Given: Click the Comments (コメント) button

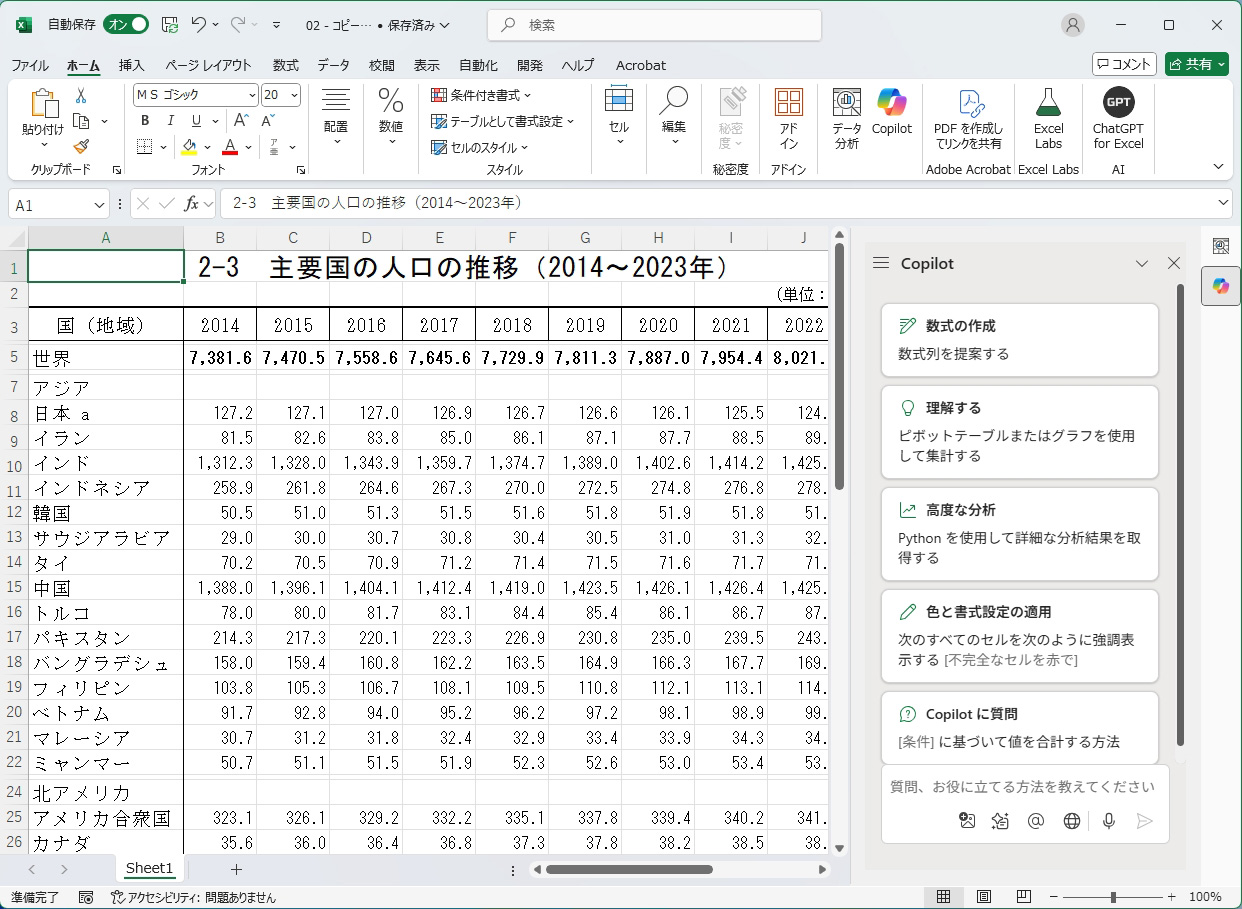Looking at the screenshot, I should click(1124, 64).
